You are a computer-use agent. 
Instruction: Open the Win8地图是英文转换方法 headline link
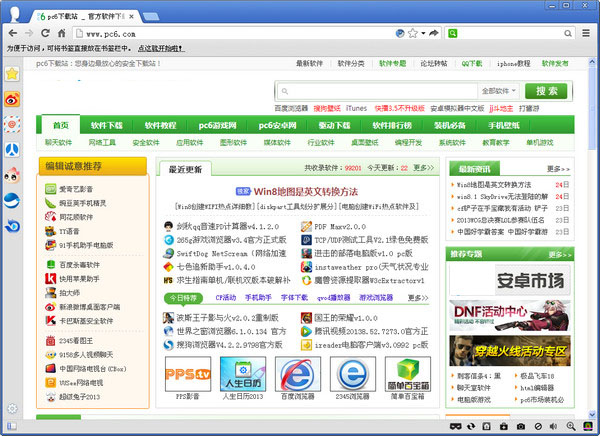[305, 192]
